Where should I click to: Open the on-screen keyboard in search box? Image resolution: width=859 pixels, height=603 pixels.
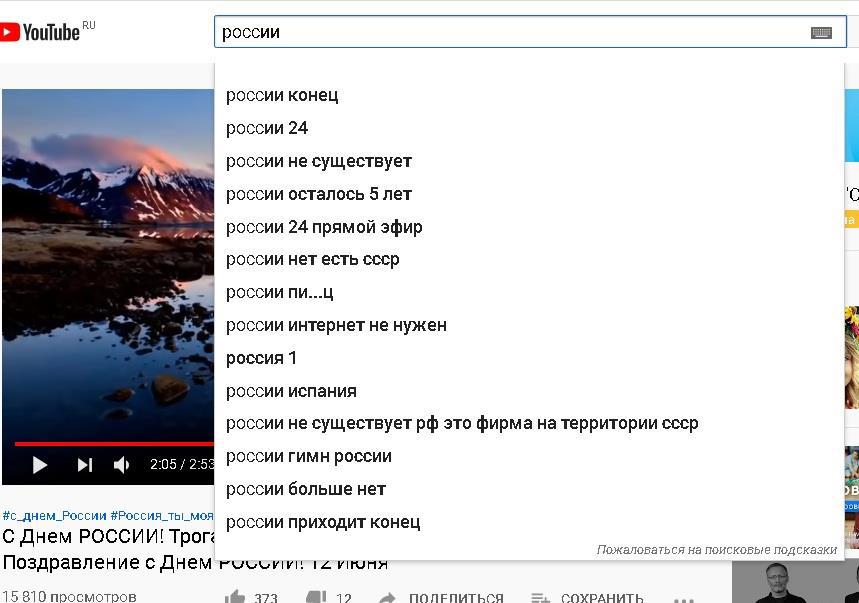click(821, 32)
